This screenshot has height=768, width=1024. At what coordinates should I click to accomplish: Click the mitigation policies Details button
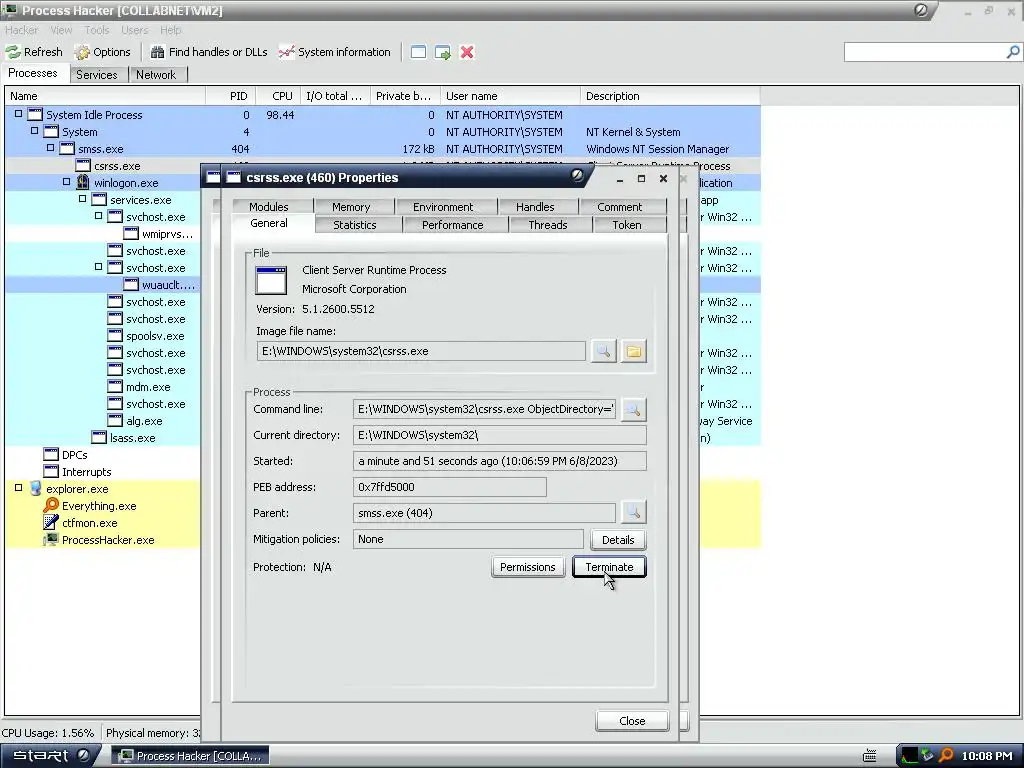618,539
